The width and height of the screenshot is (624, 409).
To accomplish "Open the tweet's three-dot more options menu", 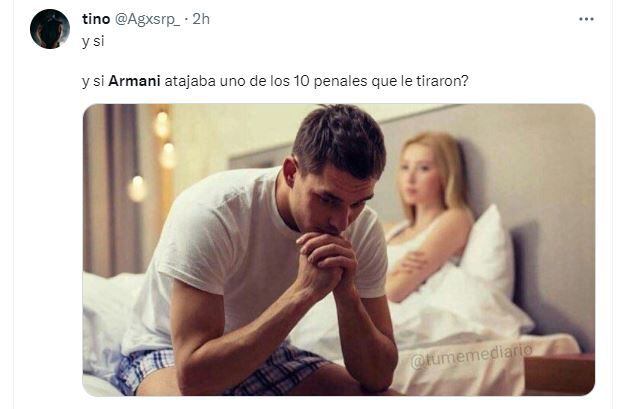I will coord(586,19).
